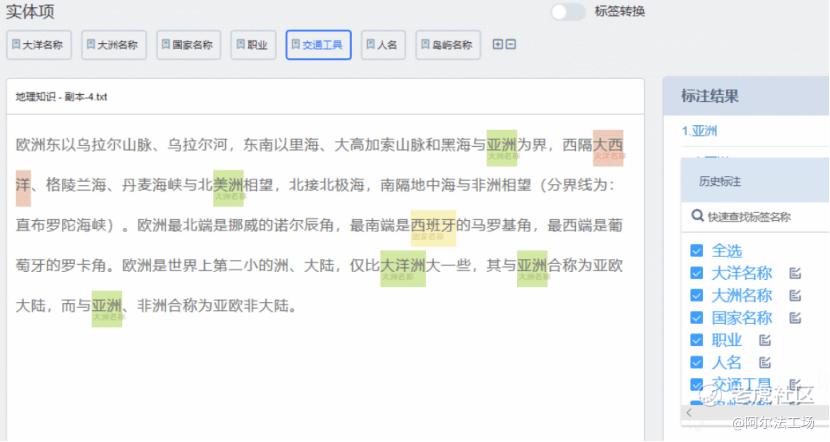This screenshot has width=830, height=442.
Task: Click the word 直布罗陀海峡 in text
Action: point(61,225)
